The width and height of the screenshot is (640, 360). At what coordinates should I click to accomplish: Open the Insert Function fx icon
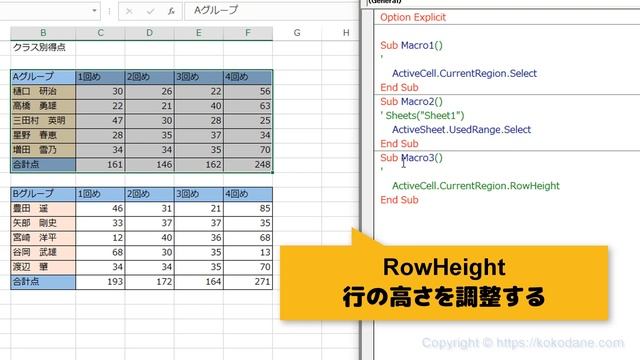click(x=171, y=11)
